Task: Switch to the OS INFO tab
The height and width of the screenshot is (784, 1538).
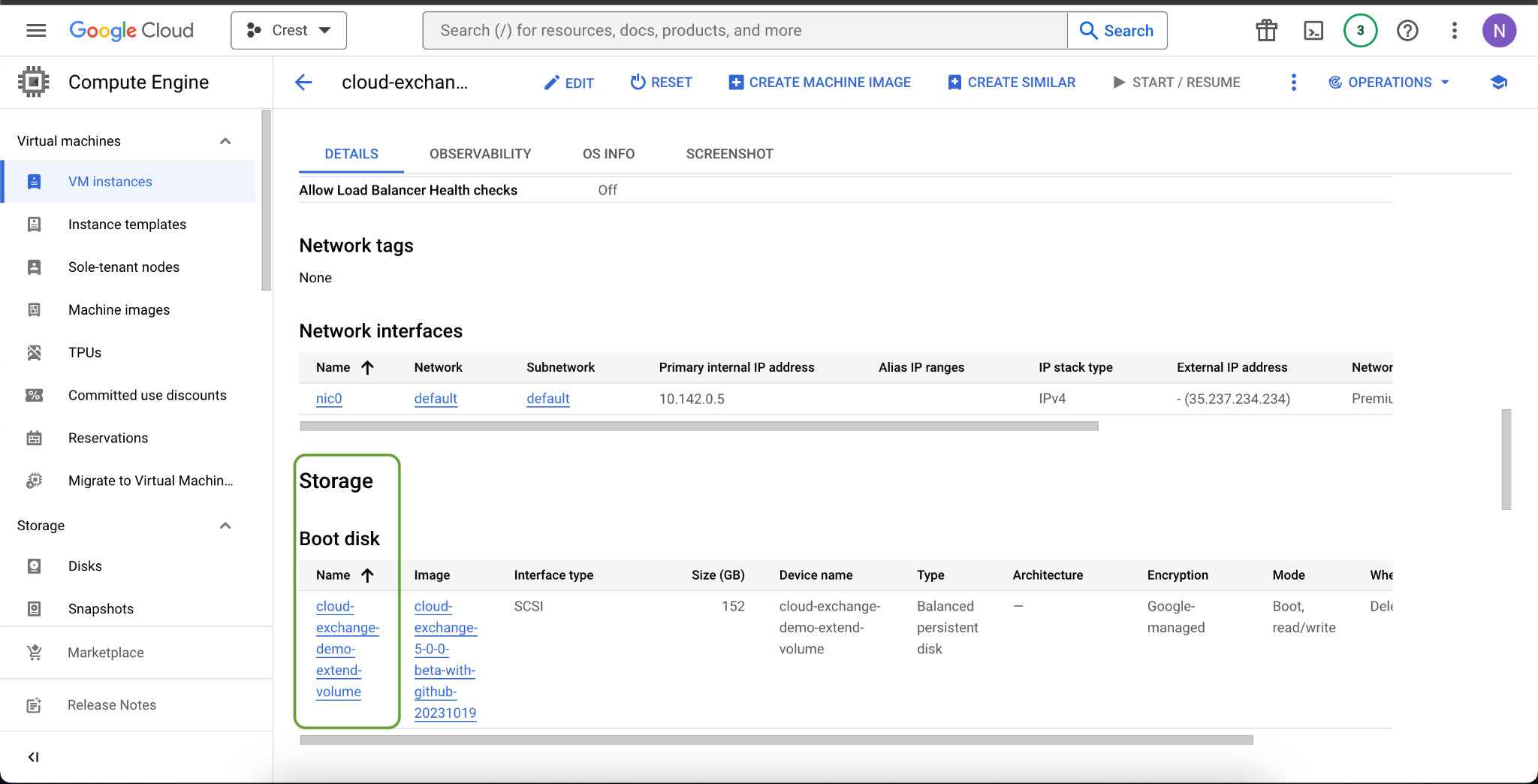Action: 608,154
